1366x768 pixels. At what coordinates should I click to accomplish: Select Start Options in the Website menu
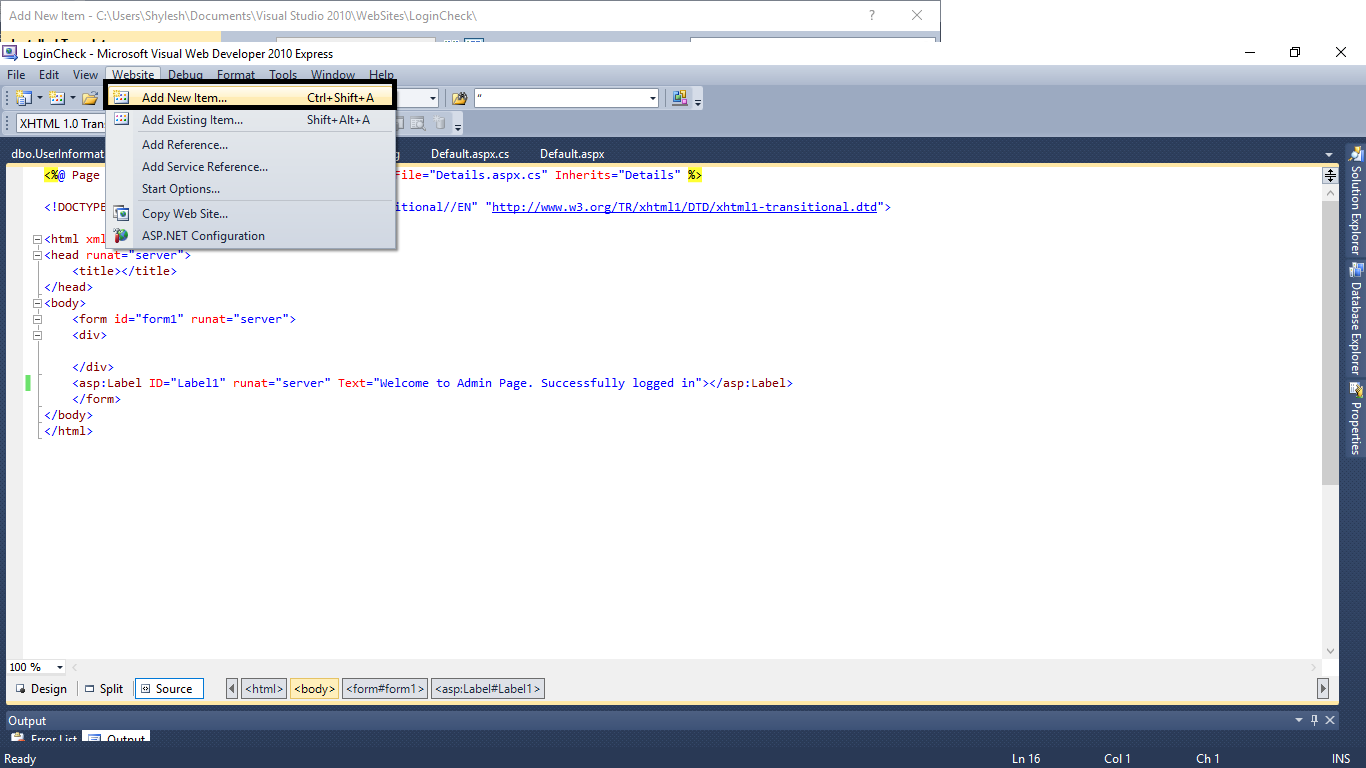(x=180, y=189)
